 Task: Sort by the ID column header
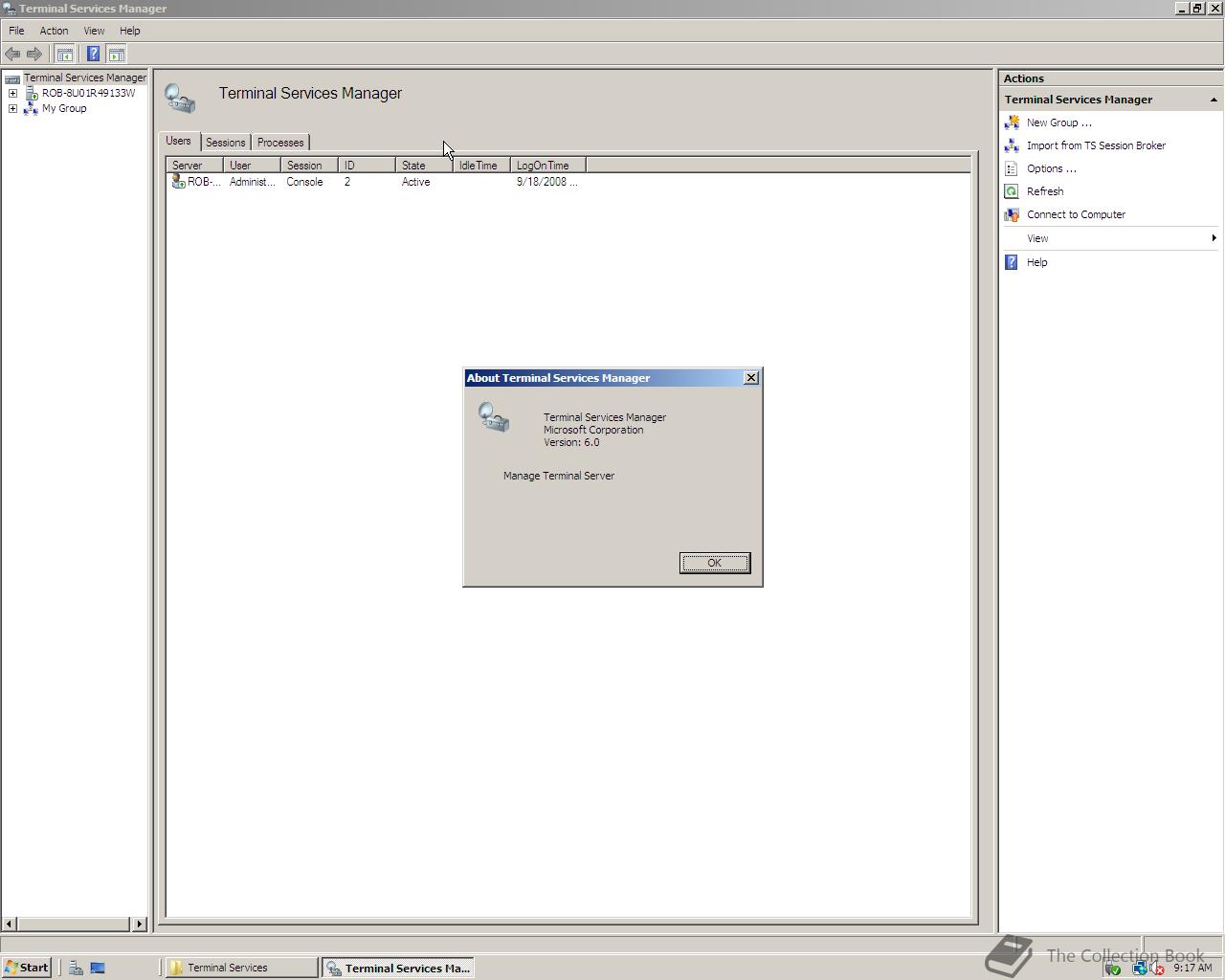pos(367,166)
